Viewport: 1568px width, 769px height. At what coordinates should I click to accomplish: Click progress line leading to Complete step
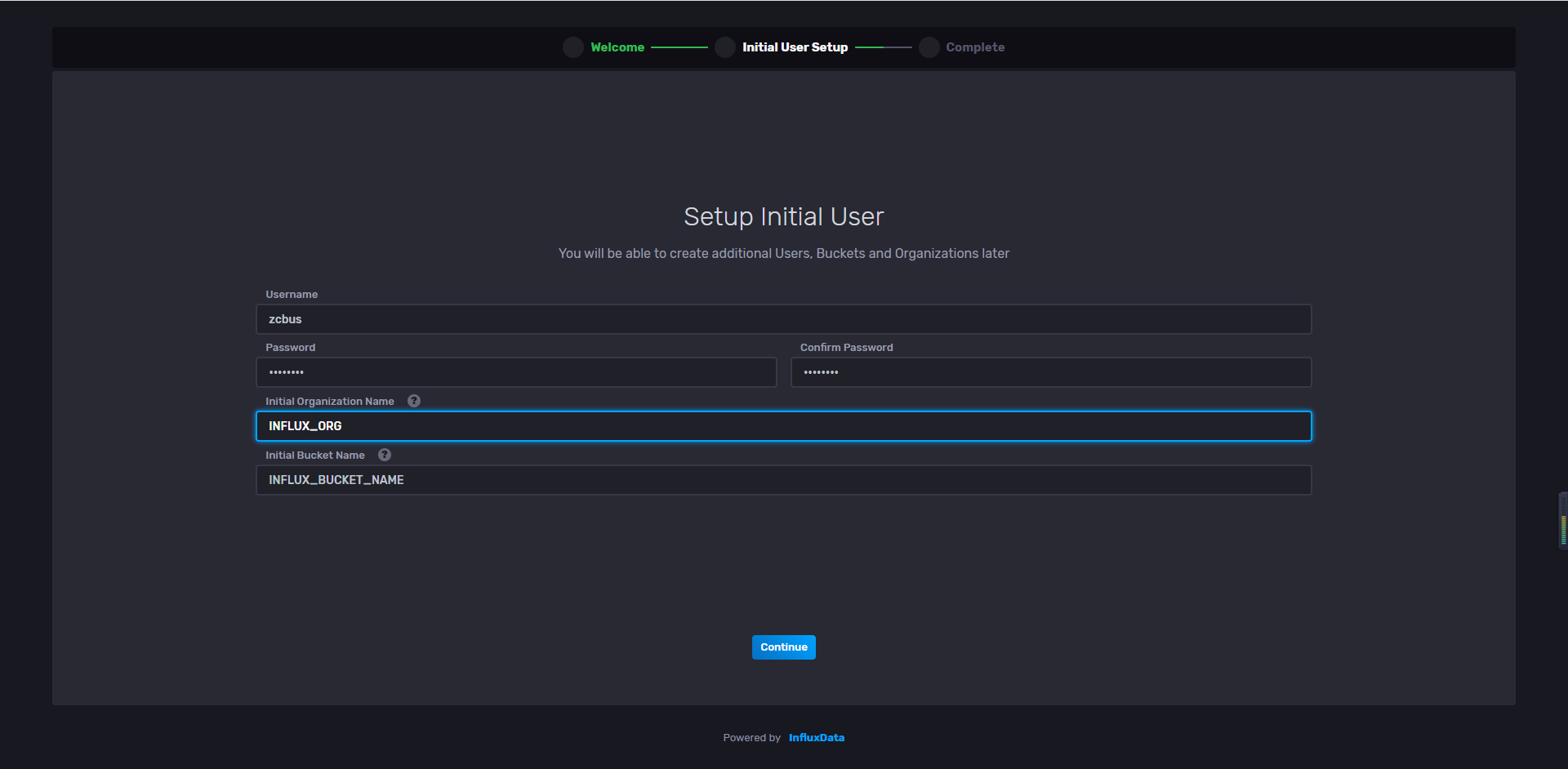[x=883, y=47]
